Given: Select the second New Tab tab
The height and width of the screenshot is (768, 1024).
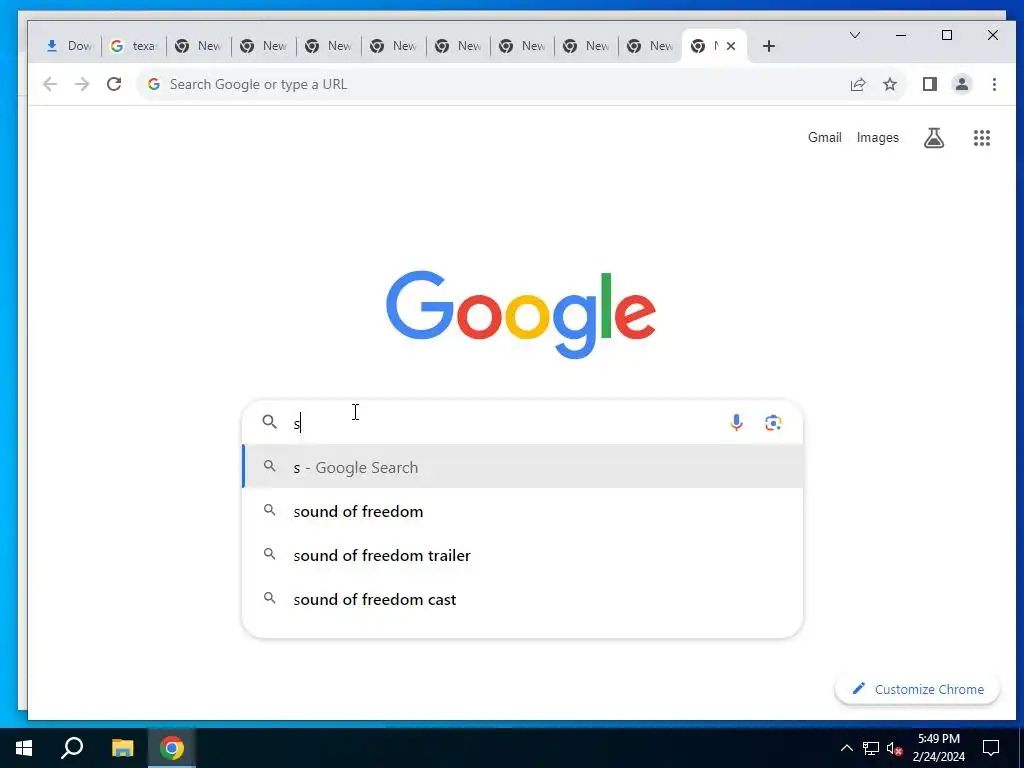Looking at the screenshot, I should (x=263, y=46).
